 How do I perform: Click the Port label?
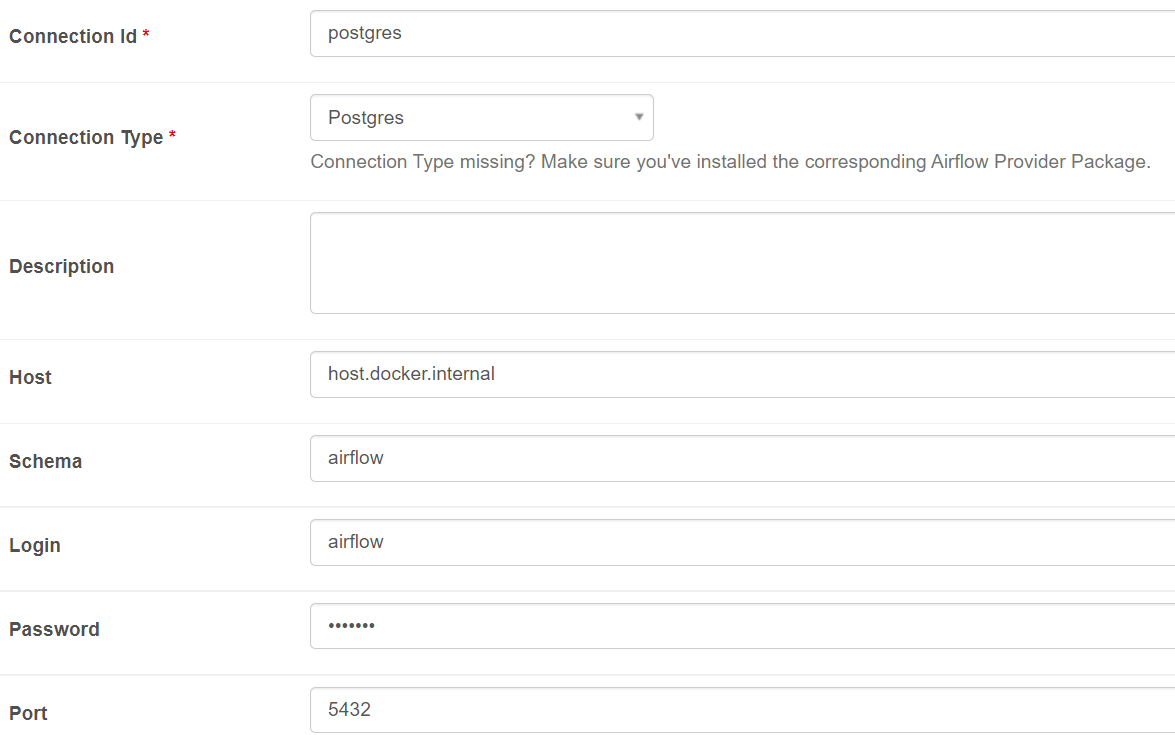(28, 713)
